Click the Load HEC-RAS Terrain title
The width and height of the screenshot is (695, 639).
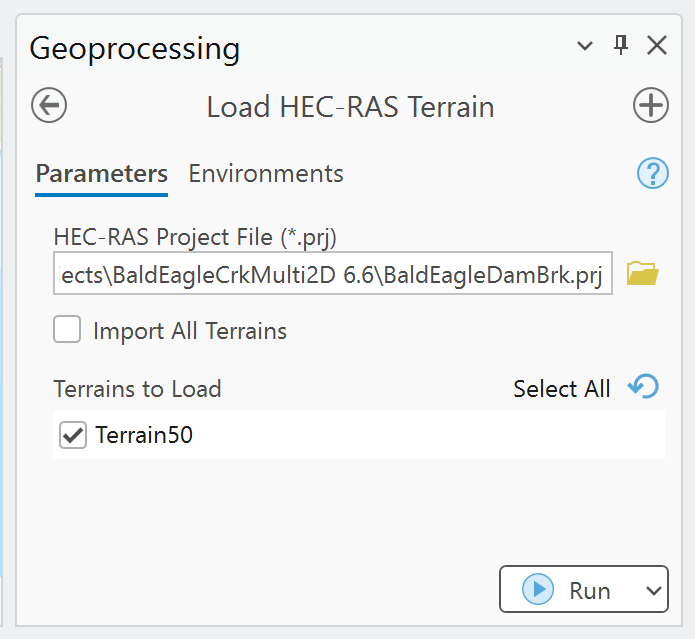350,107
